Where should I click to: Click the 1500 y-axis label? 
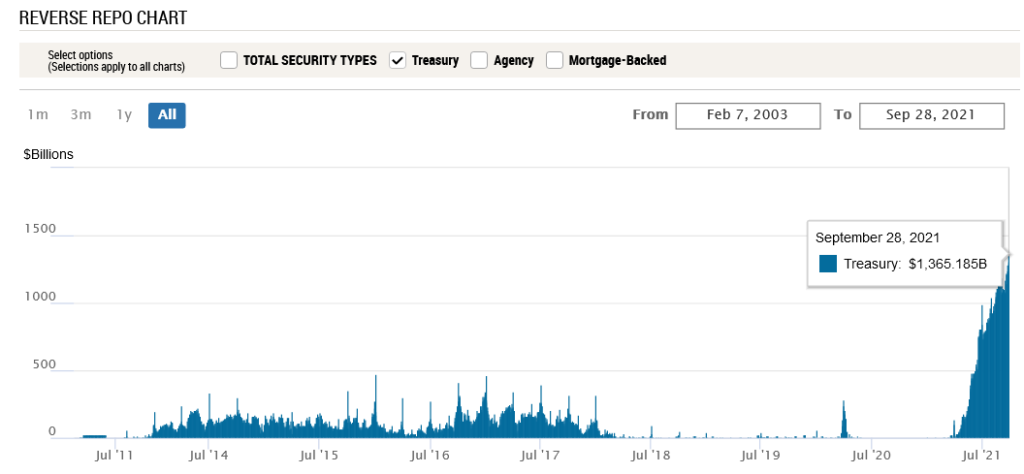(x=40, y=229)
